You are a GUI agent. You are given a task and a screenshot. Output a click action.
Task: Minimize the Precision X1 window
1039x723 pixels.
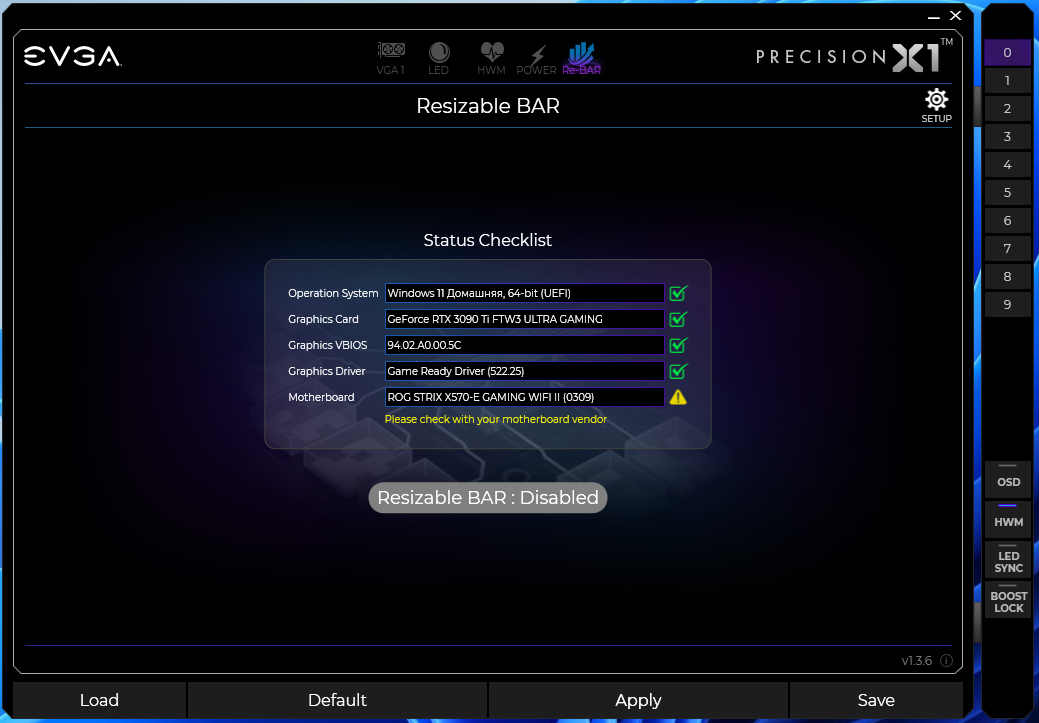point(934,17)
